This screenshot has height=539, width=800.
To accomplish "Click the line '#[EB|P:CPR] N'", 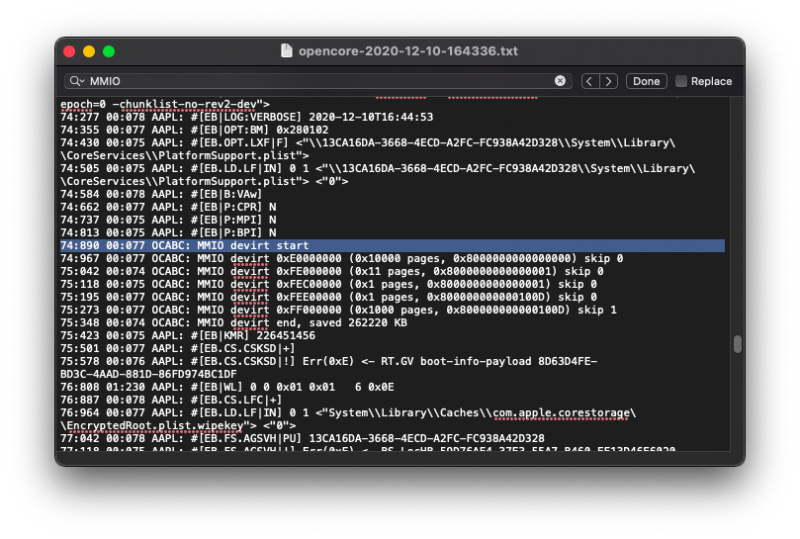I will 168,207.
